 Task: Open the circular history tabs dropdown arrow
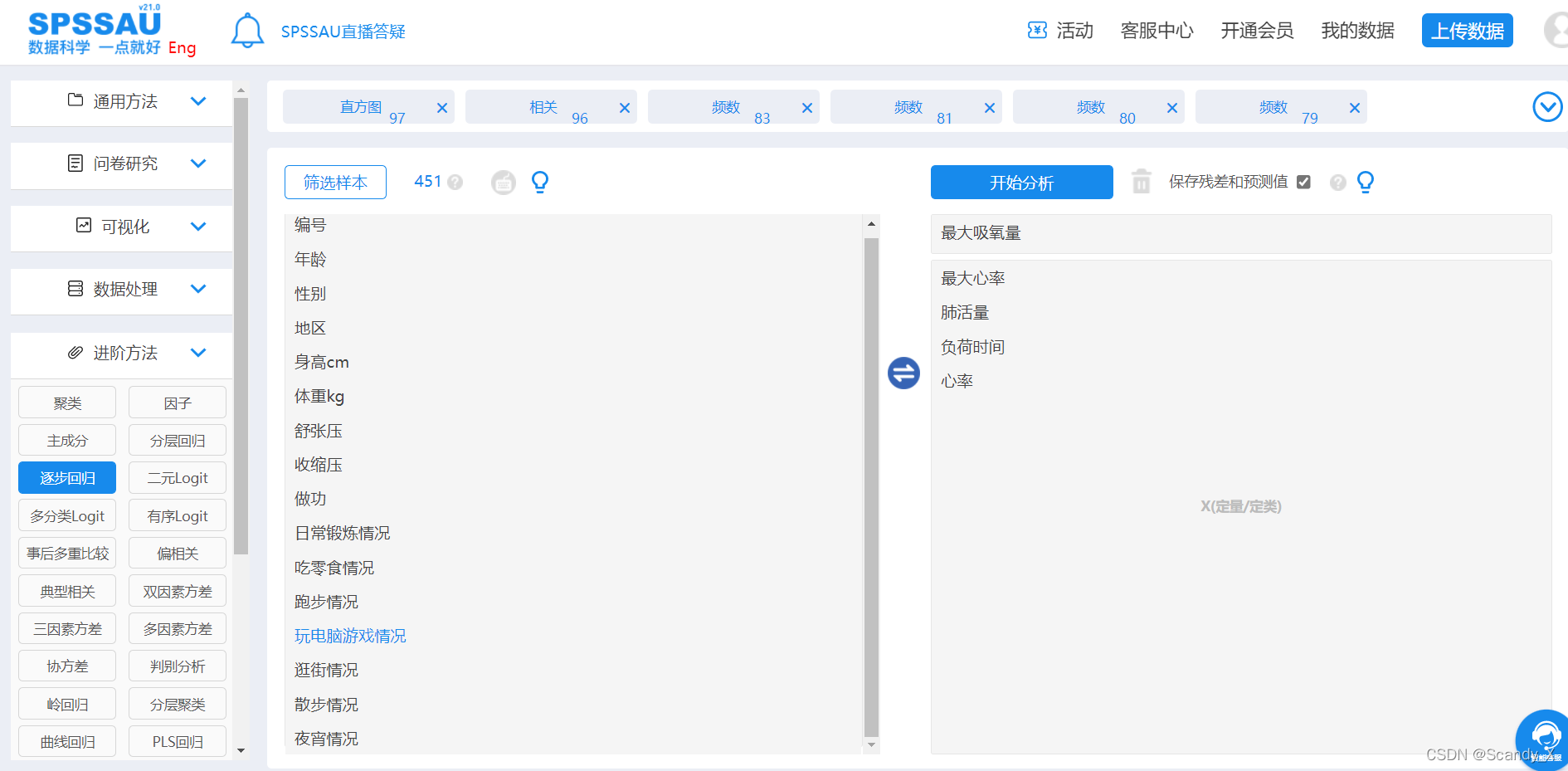(x=1547, y=107)
